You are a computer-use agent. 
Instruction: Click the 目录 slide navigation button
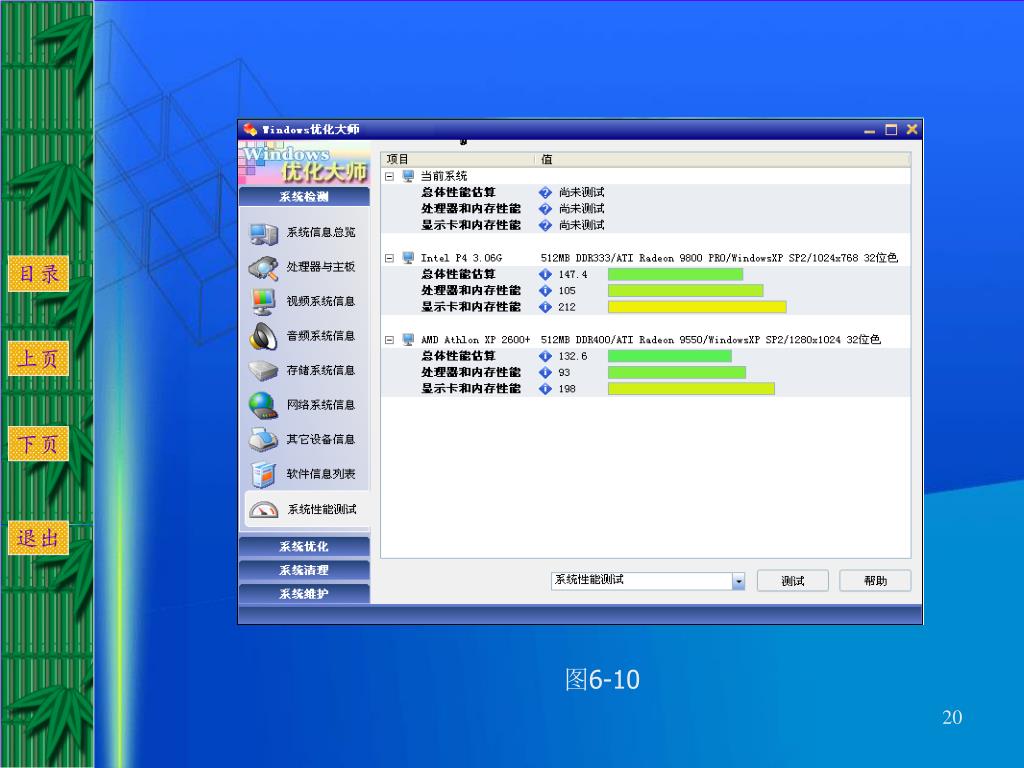(x=39, y=274)
